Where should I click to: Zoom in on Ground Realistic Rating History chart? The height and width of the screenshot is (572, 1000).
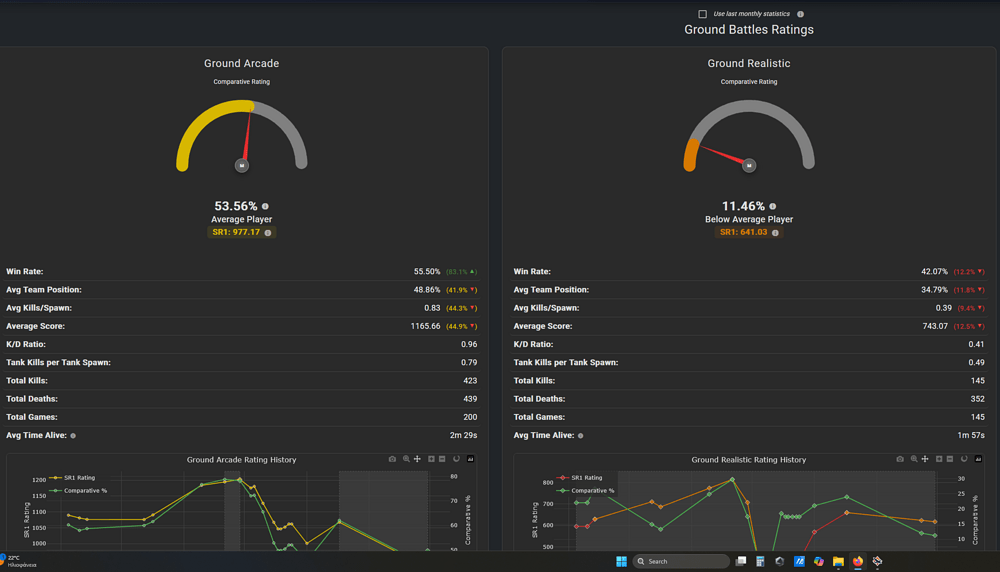(x=939, y=459)
